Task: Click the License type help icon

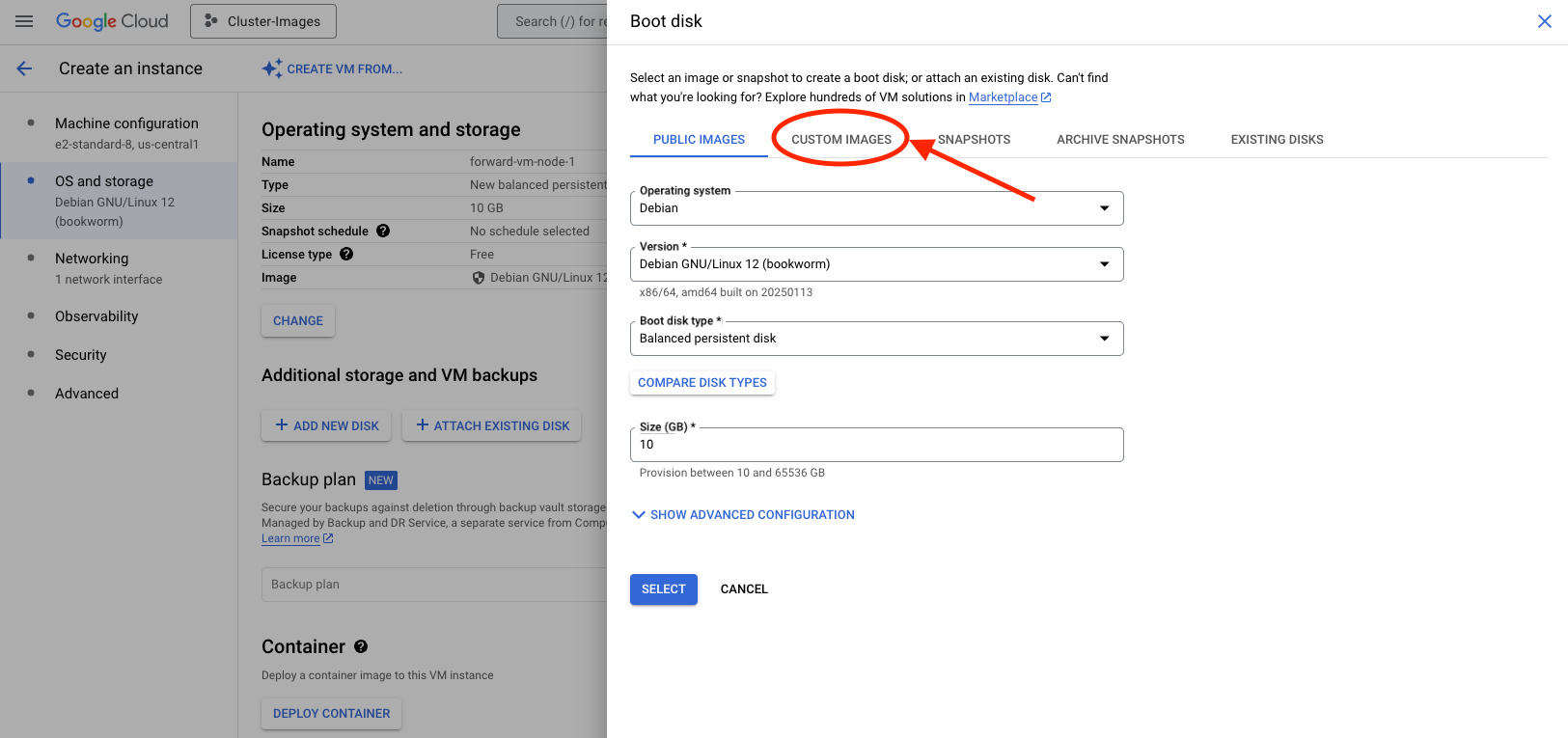Action: point(346,254)
